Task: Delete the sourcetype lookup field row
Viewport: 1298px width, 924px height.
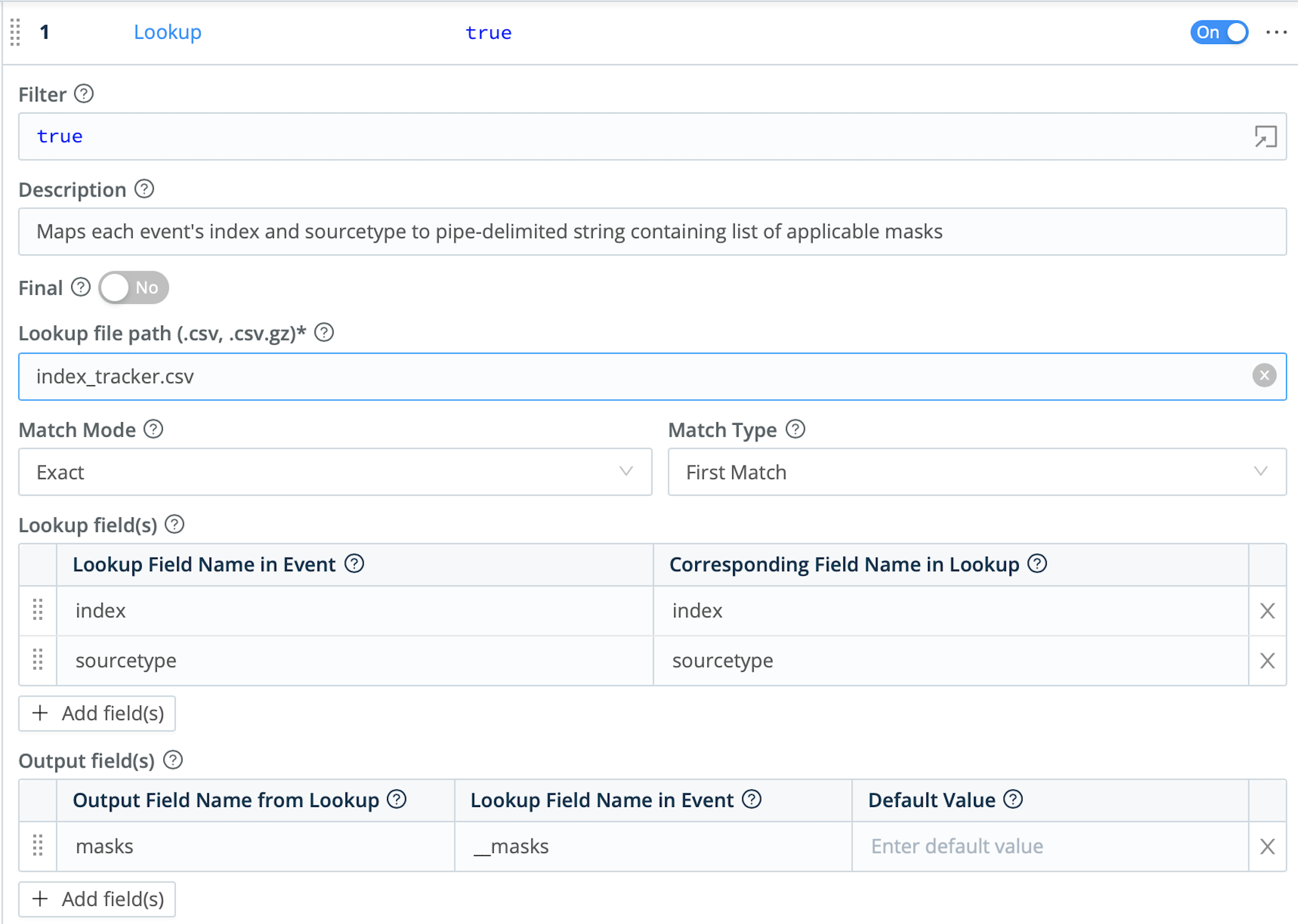Action: click(x=1268, y=661)
